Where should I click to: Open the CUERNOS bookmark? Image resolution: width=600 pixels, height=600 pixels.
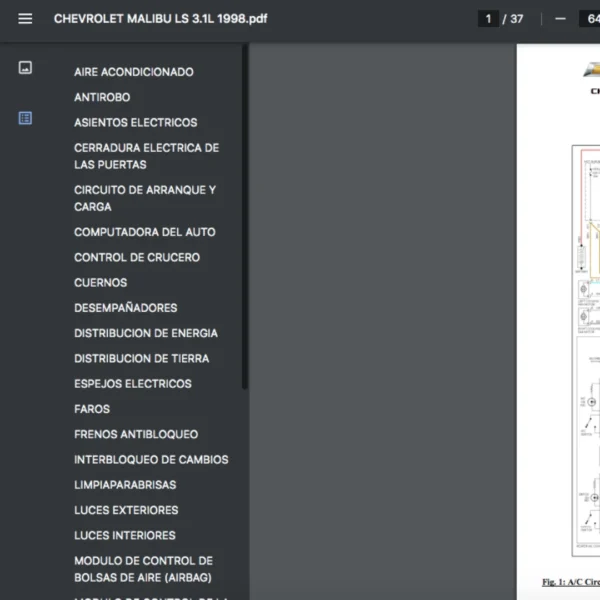coord(101,282)
